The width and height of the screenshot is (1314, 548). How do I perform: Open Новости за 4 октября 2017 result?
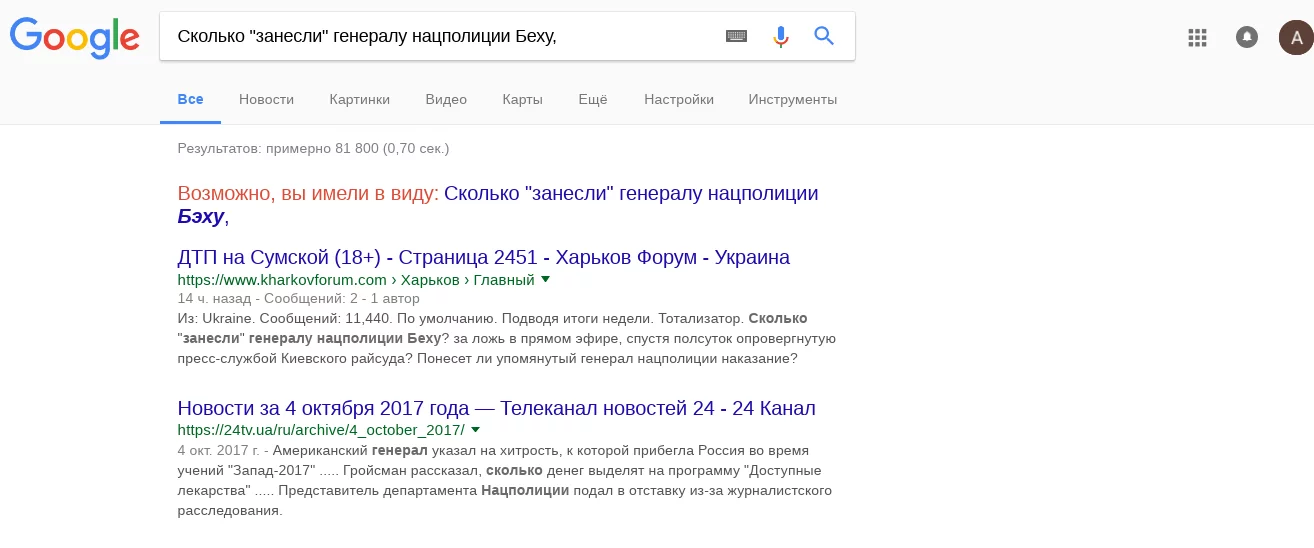496,408
